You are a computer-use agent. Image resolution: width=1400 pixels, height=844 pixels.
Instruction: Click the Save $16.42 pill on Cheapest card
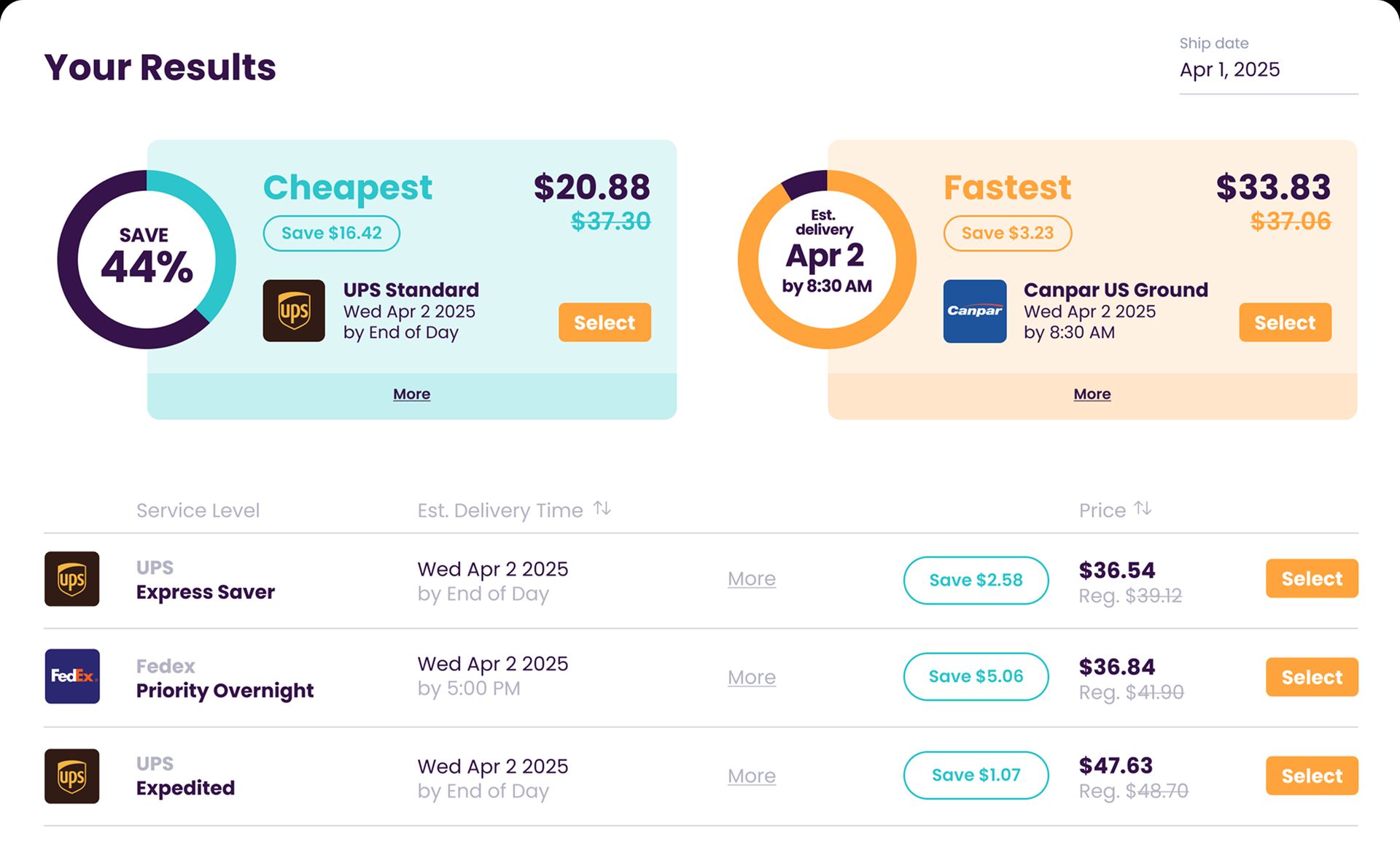pos(330,233)
